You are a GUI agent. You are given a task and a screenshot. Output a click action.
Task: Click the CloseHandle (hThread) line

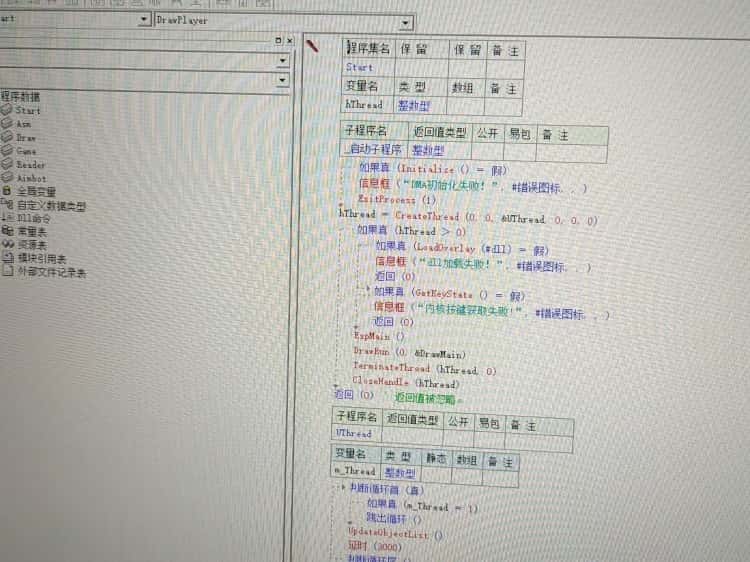point(406,383)
